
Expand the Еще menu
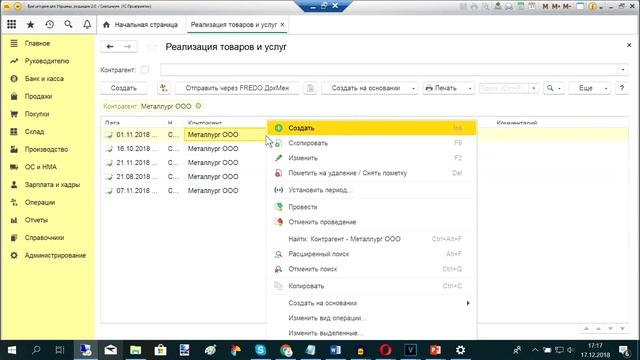point(589,88)
